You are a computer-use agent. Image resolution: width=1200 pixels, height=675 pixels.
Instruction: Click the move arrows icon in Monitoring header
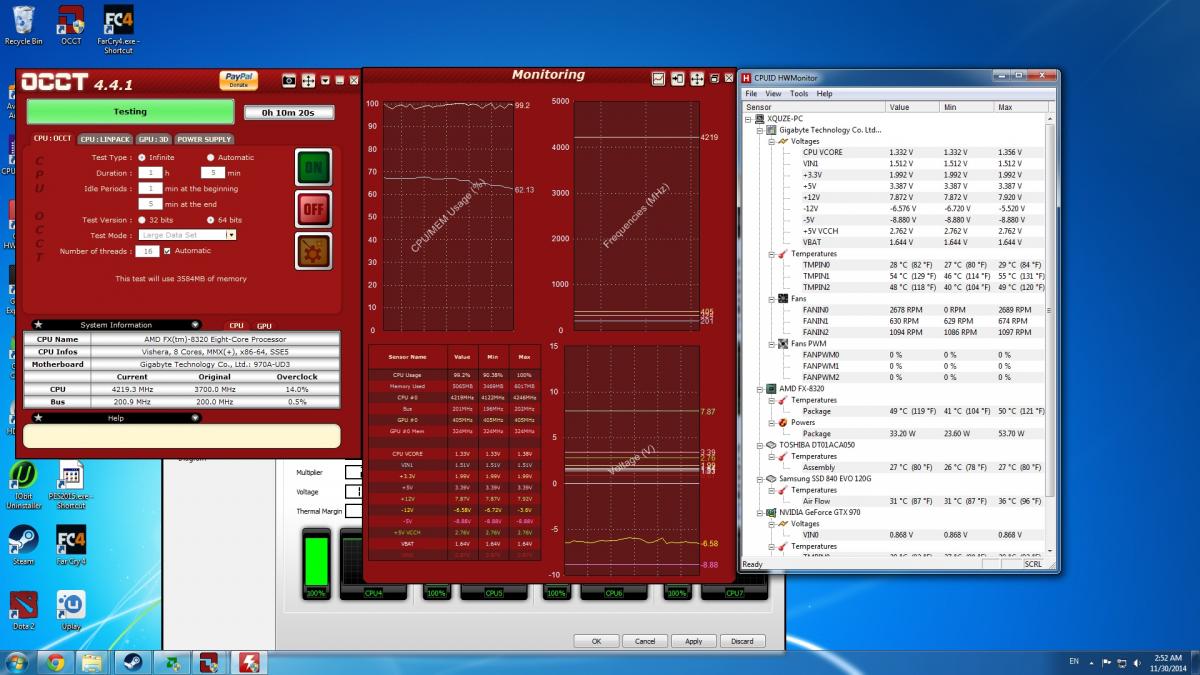click(697, 78)
